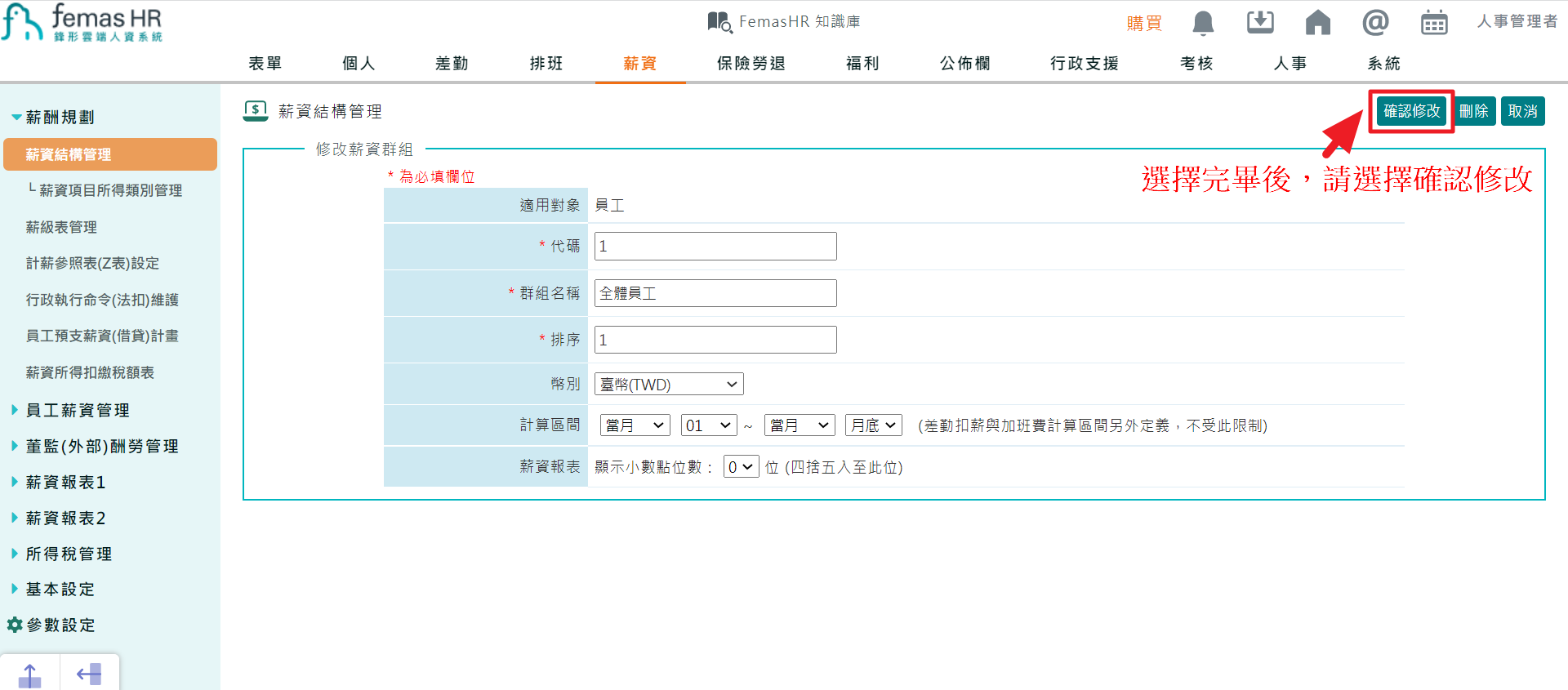
Task: Open the 福利 menu
Action: 862,64
